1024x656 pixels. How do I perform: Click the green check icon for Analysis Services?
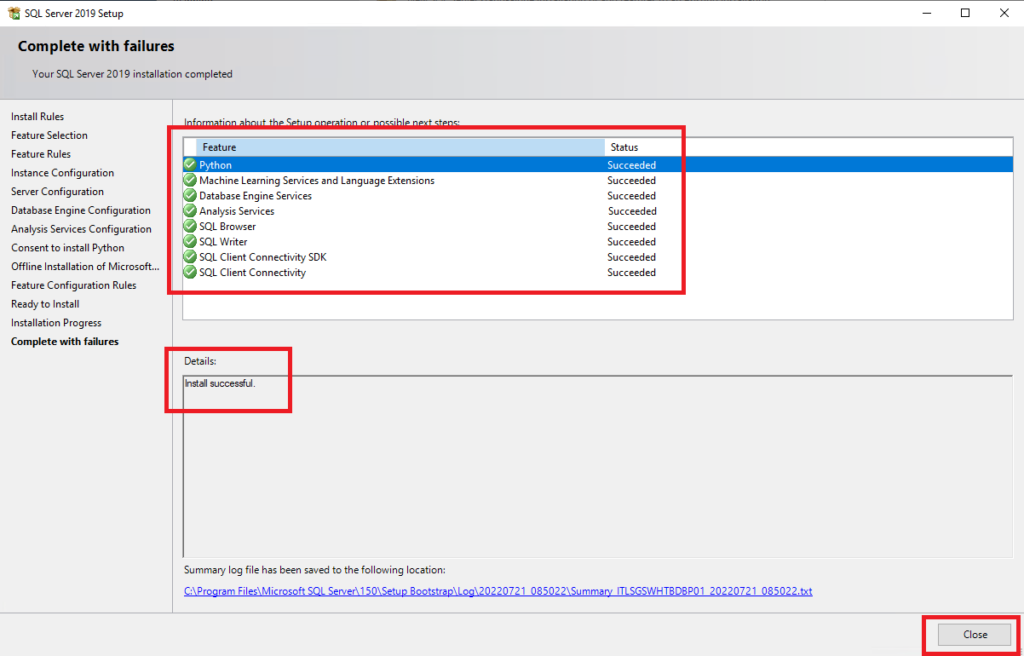190,211
